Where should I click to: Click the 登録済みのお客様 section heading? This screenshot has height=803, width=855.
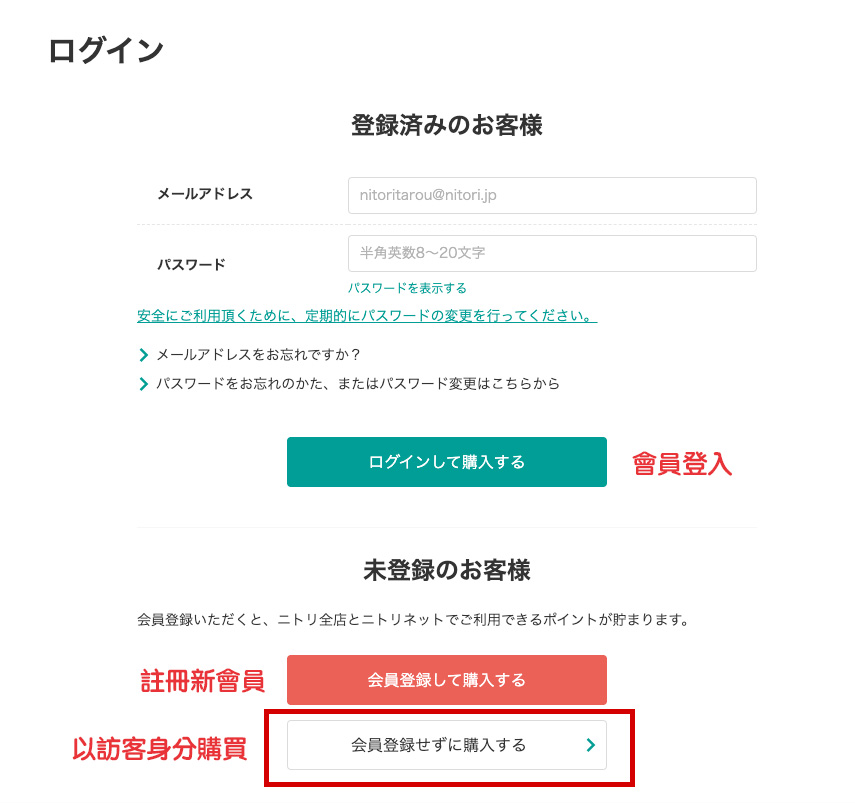446,126
